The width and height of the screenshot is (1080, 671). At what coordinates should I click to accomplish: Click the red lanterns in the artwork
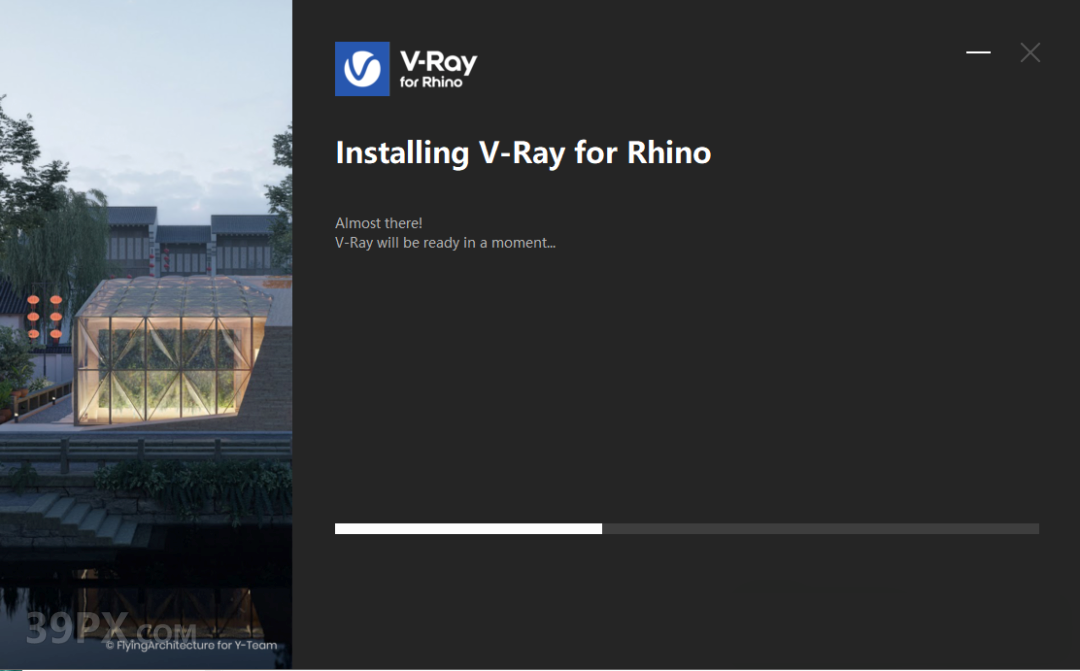click(44, 317)
